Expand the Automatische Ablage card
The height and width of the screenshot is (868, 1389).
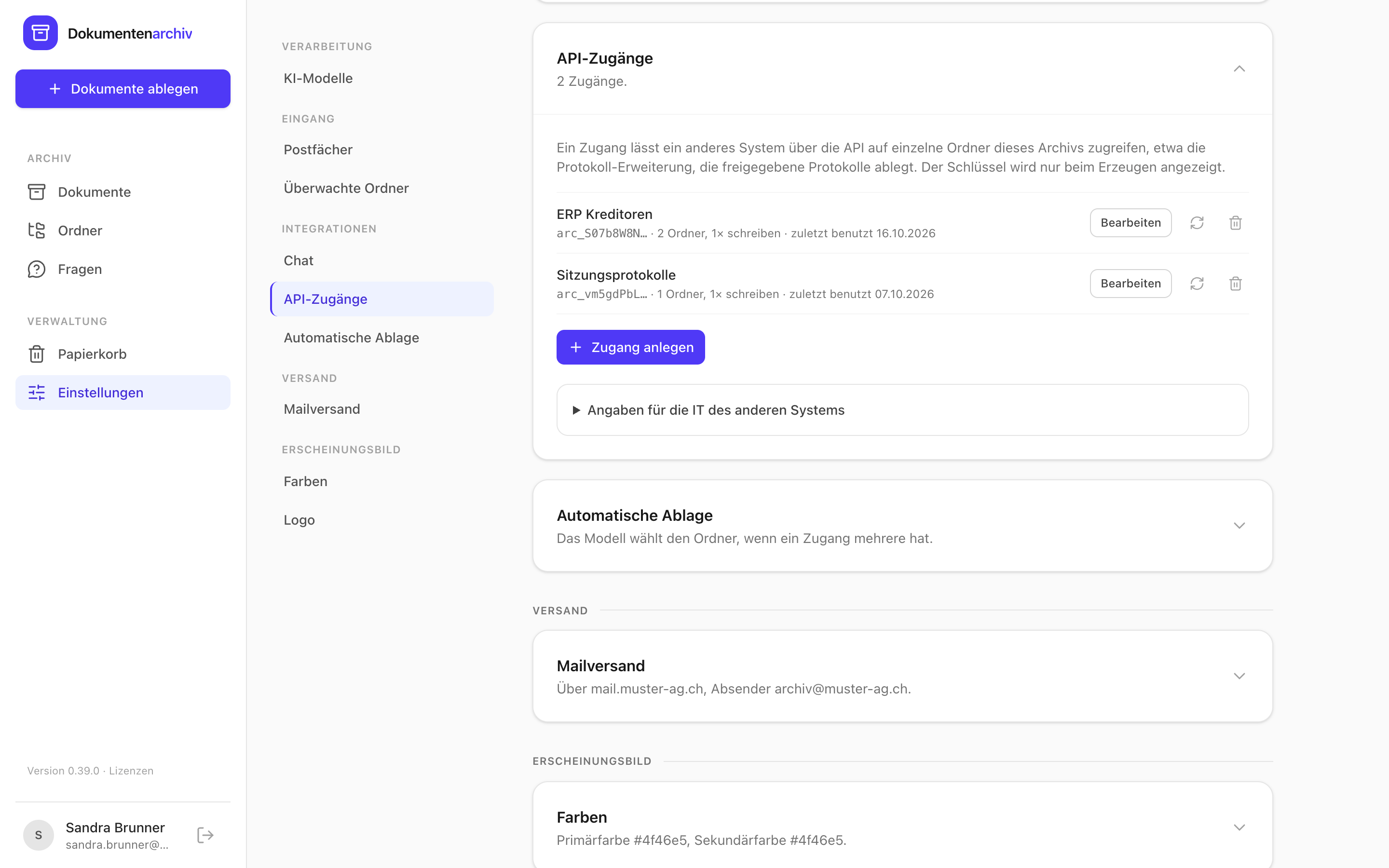(1239, 526)
